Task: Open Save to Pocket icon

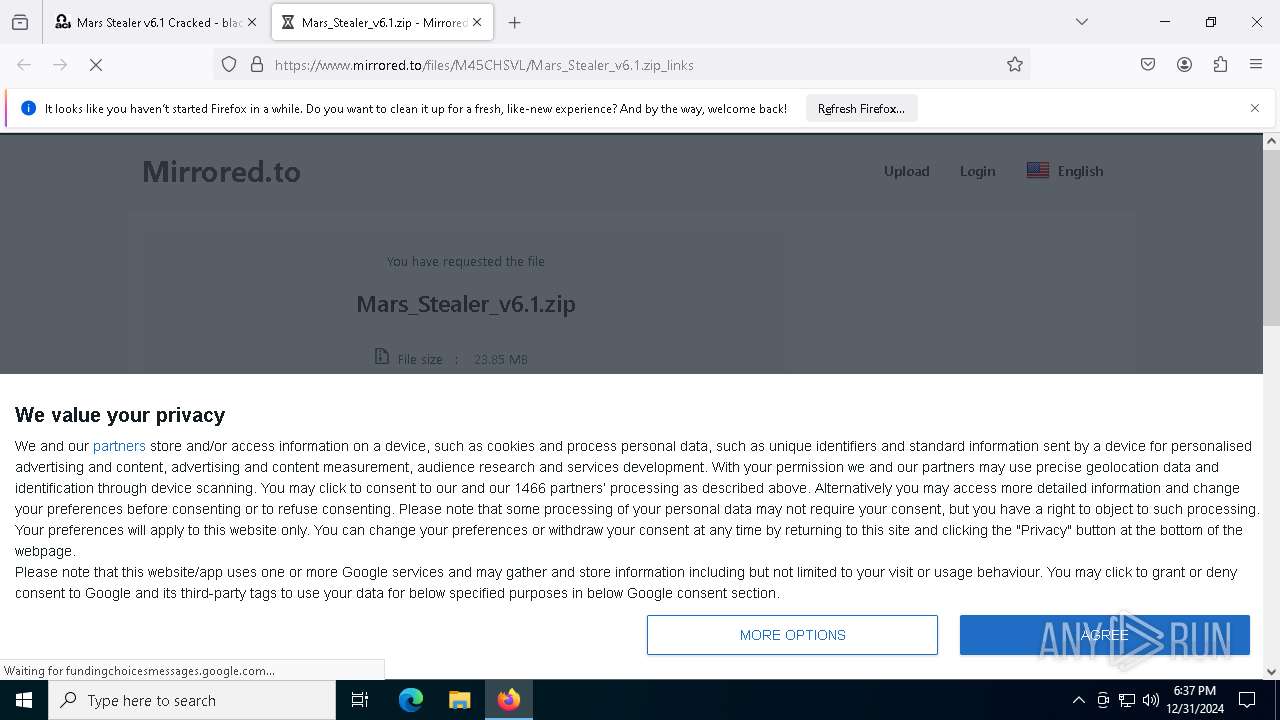Action: pyautogui.click(x=1148, y=65)
